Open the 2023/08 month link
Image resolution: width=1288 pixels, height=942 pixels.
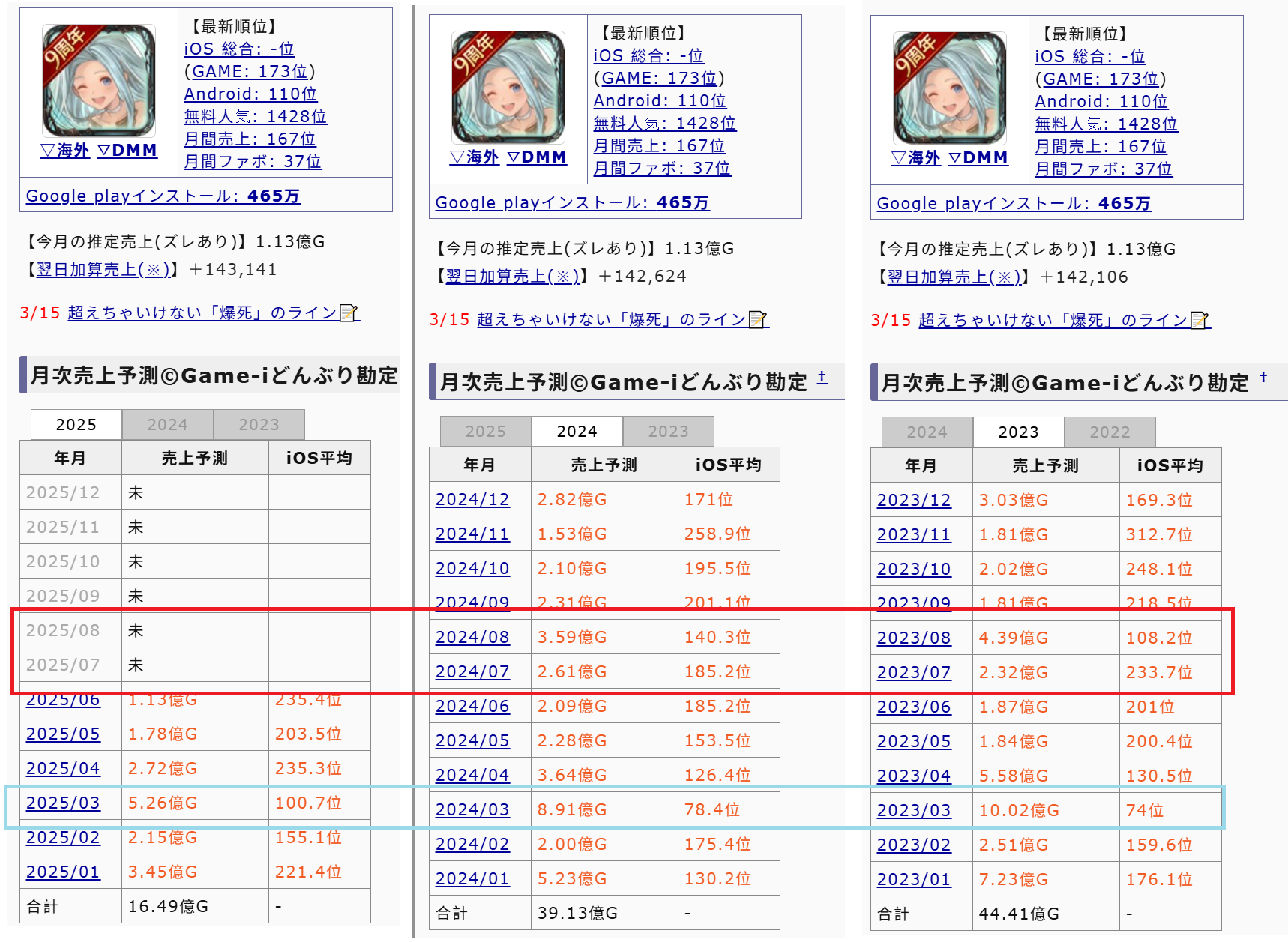(914, 638)
